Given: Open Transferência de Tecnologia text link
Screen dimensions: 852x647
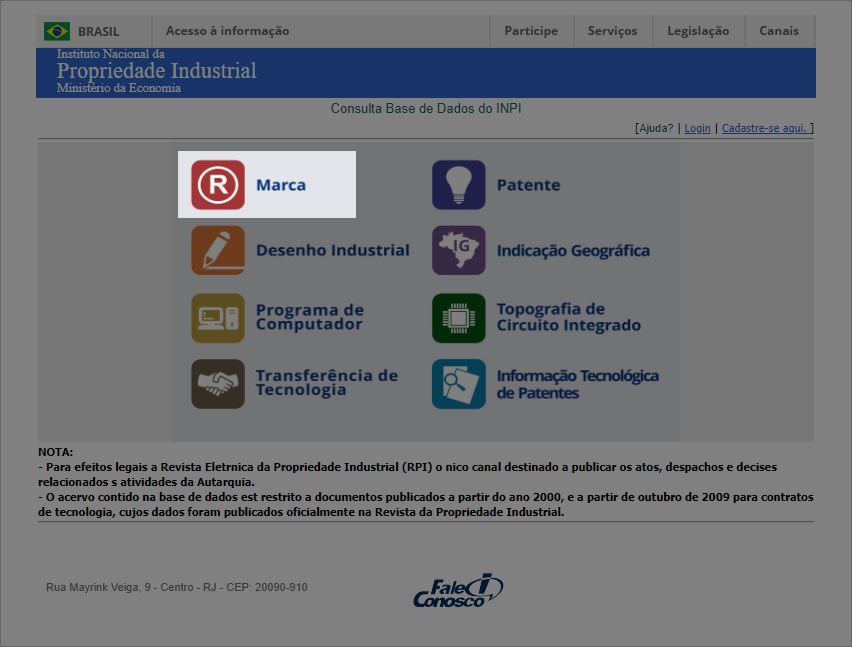Looking at the screenshot, I should pos(327,382).
